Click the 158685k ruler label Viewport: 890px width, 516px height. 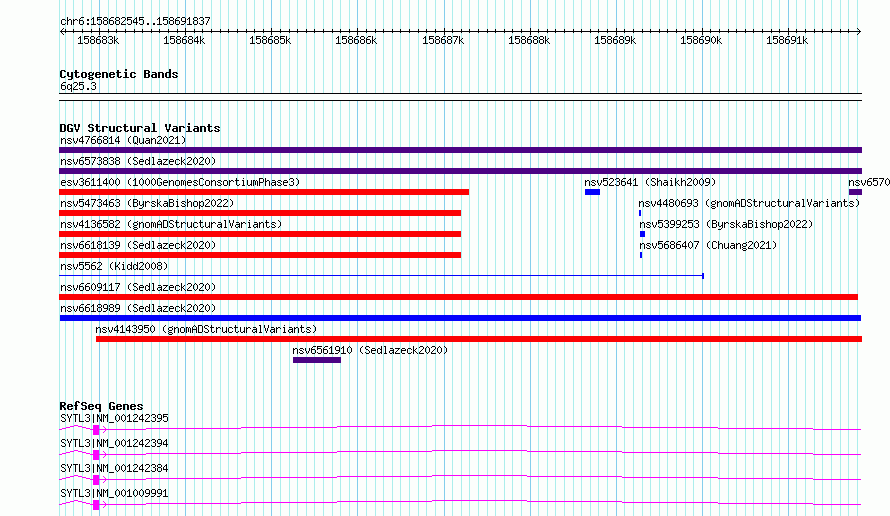270,40
